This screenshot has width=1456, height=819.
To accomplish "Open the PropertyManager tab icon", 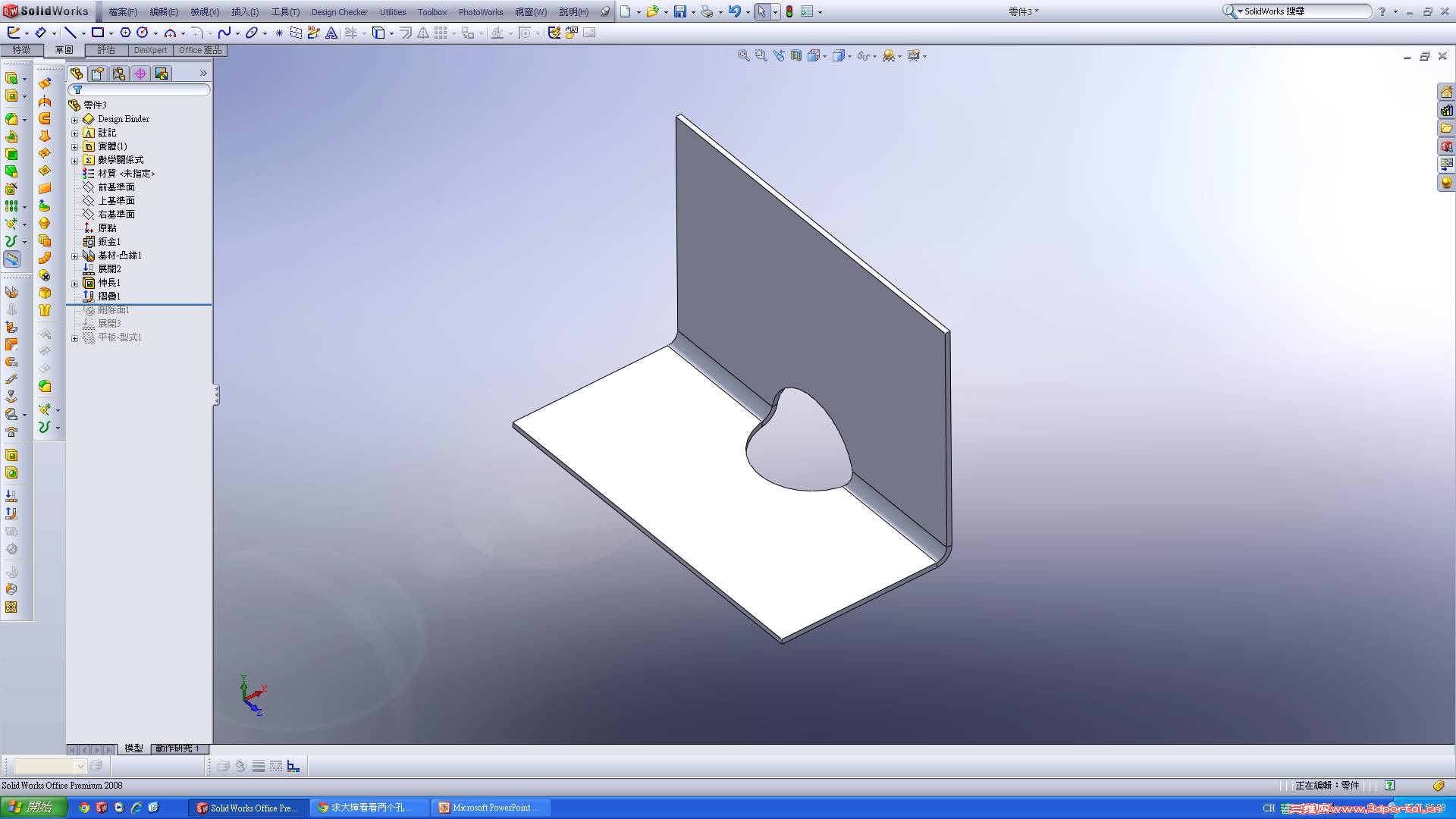I will (98, 74).
